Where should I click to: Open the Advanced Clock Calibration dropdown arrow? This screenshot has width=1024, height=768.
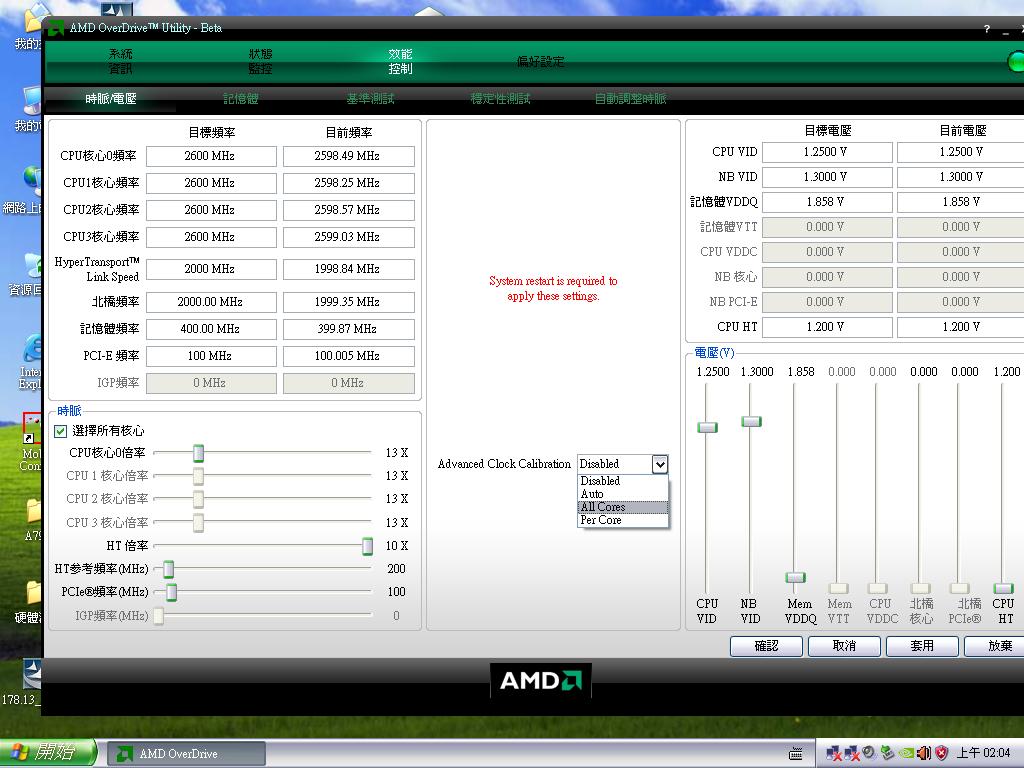pyautogui.click(x=660, y=464)
